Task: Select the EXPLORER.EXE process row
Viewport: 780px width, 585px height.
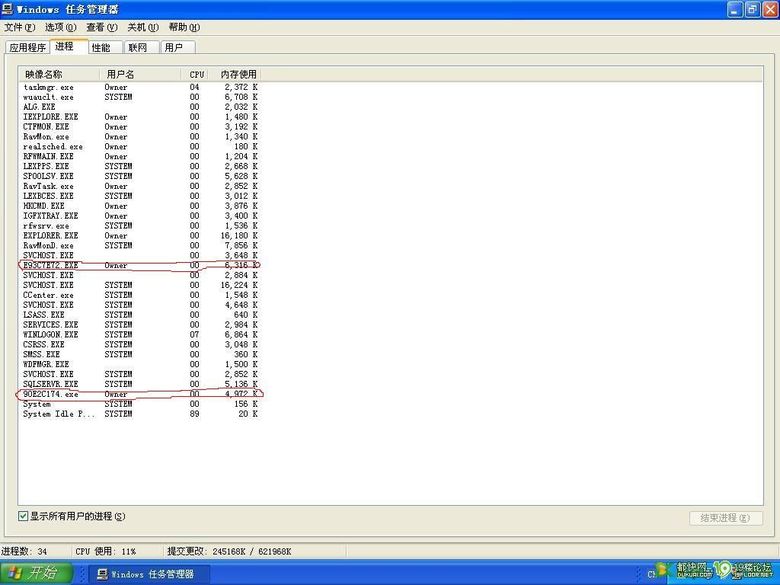Action: tap(140, 236)
